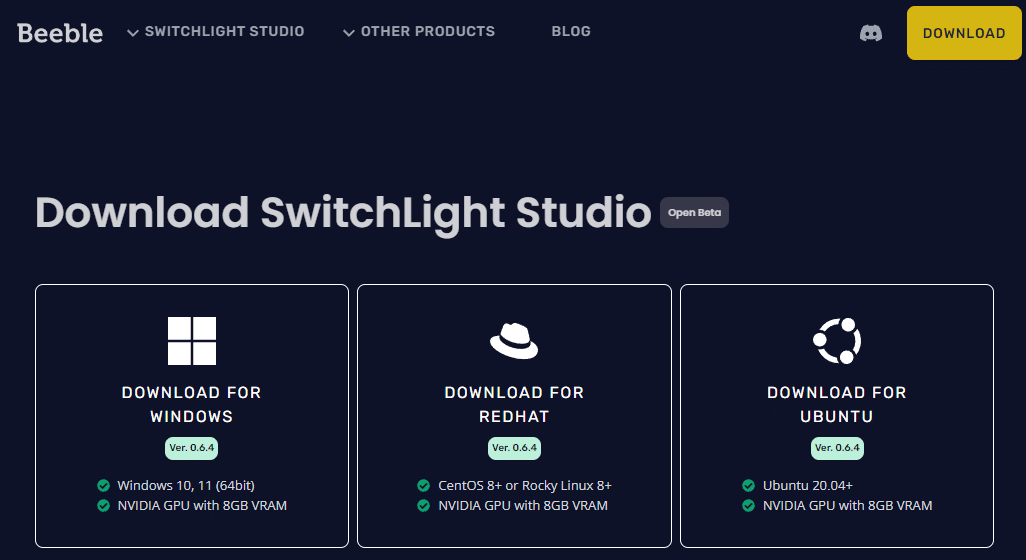1026x560 pixels.
Task: Click the Download SwitchLight Studio heading
Action: click(343, 214)
